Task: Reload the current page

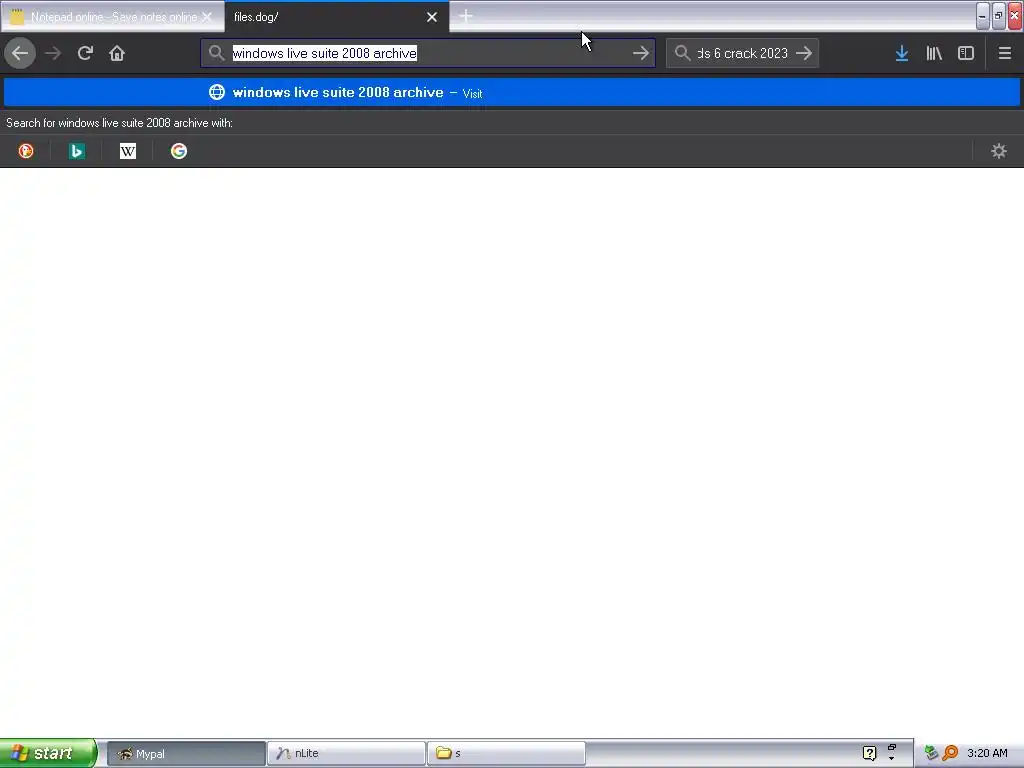Action: click(x=85, y=53)
